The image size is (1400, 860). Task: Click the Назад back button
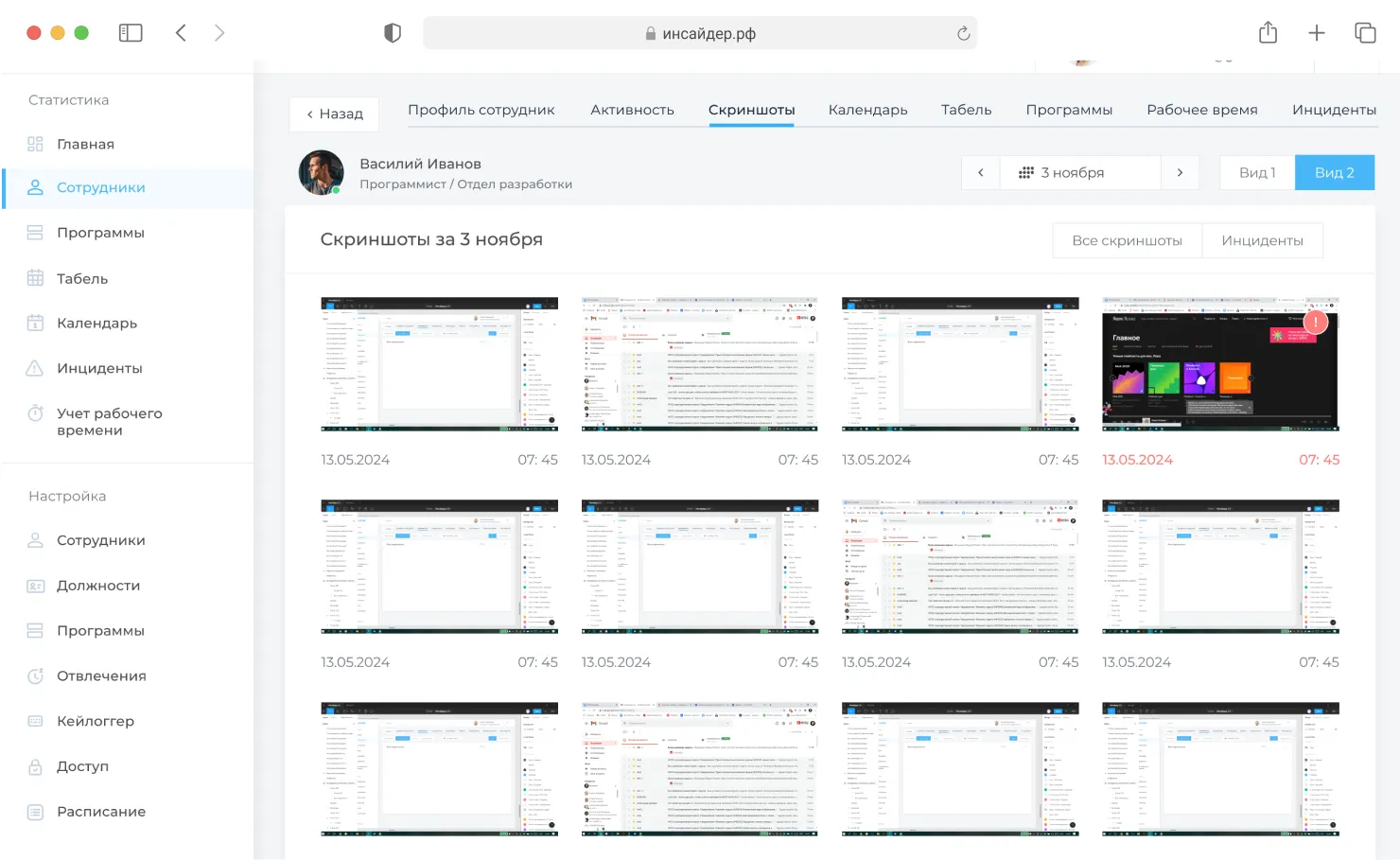tap(334, 114)
